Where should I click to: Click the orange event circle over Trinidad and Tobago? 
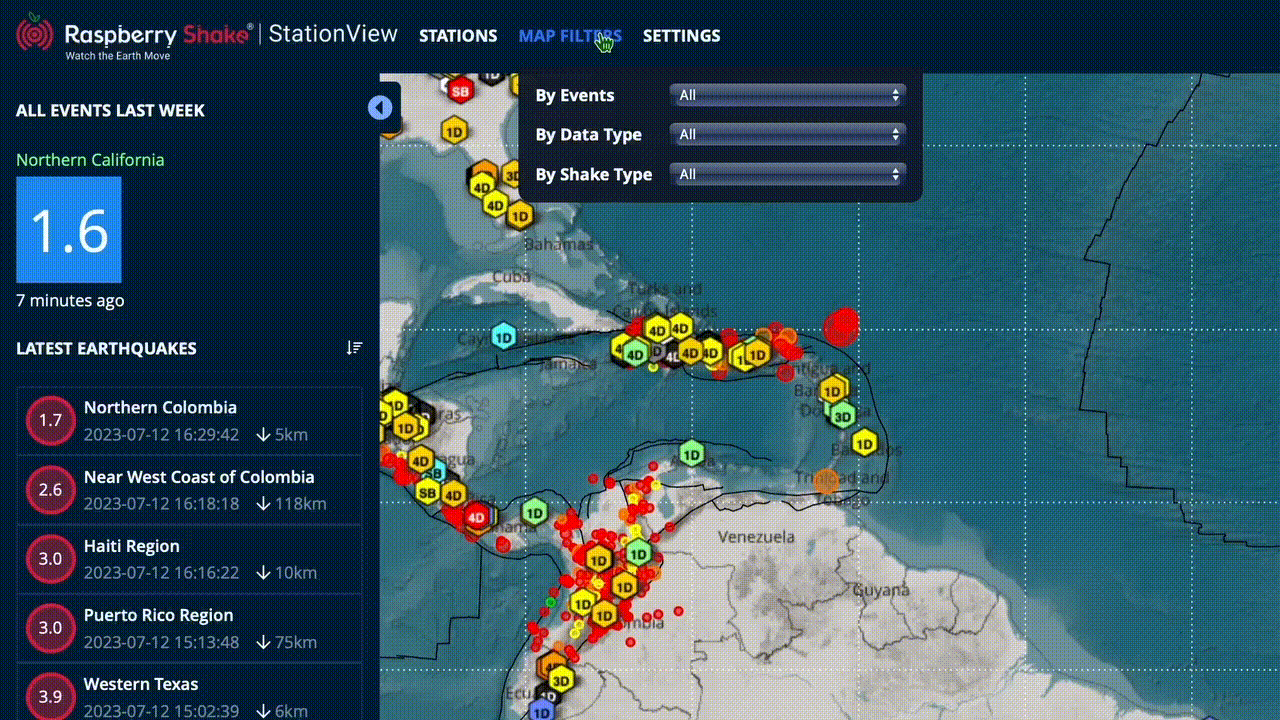[x=825, y=481]
